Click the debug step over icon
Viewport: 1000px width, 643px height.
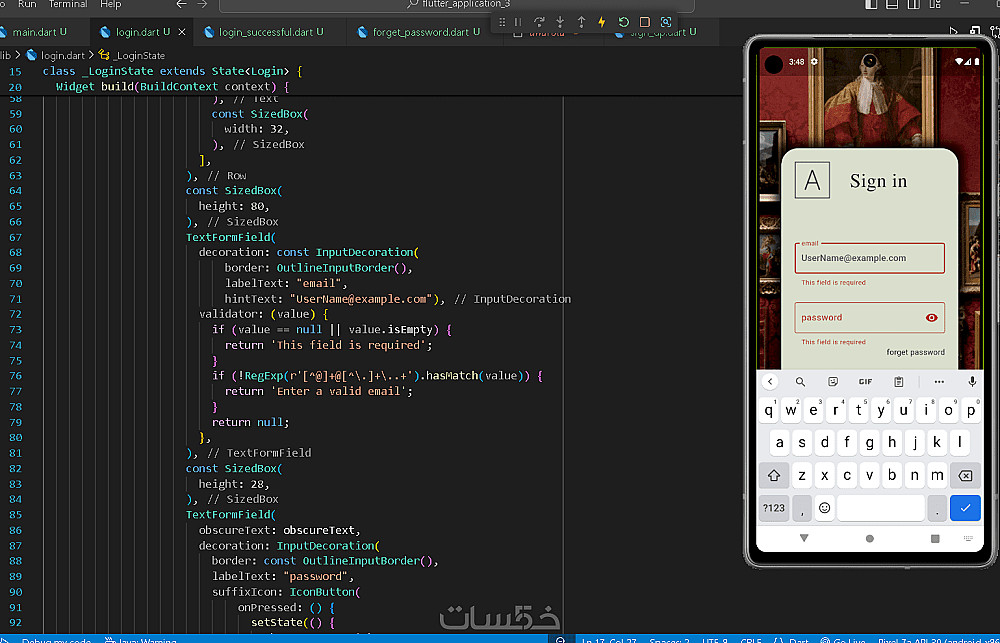tap(539, 22)
